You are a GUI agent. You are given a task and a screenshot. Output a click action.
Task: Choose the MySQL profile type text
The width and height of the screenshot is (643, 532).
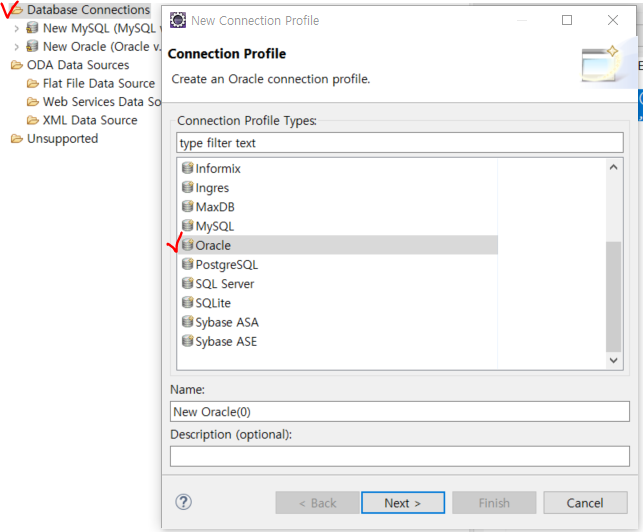tap(215, 226)
